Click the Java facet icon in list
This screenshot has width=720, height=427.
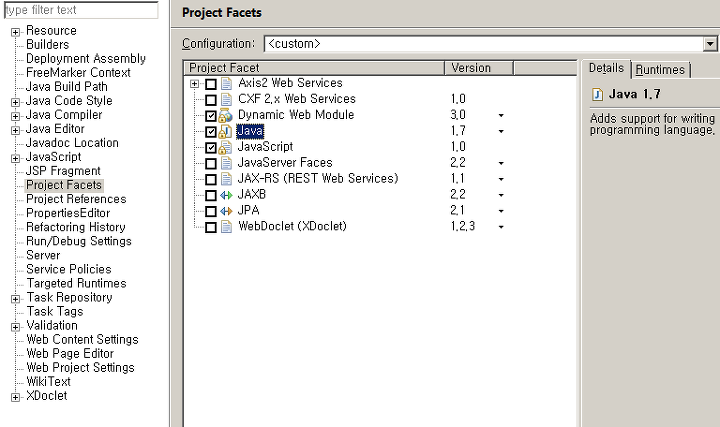pos(225,131)
